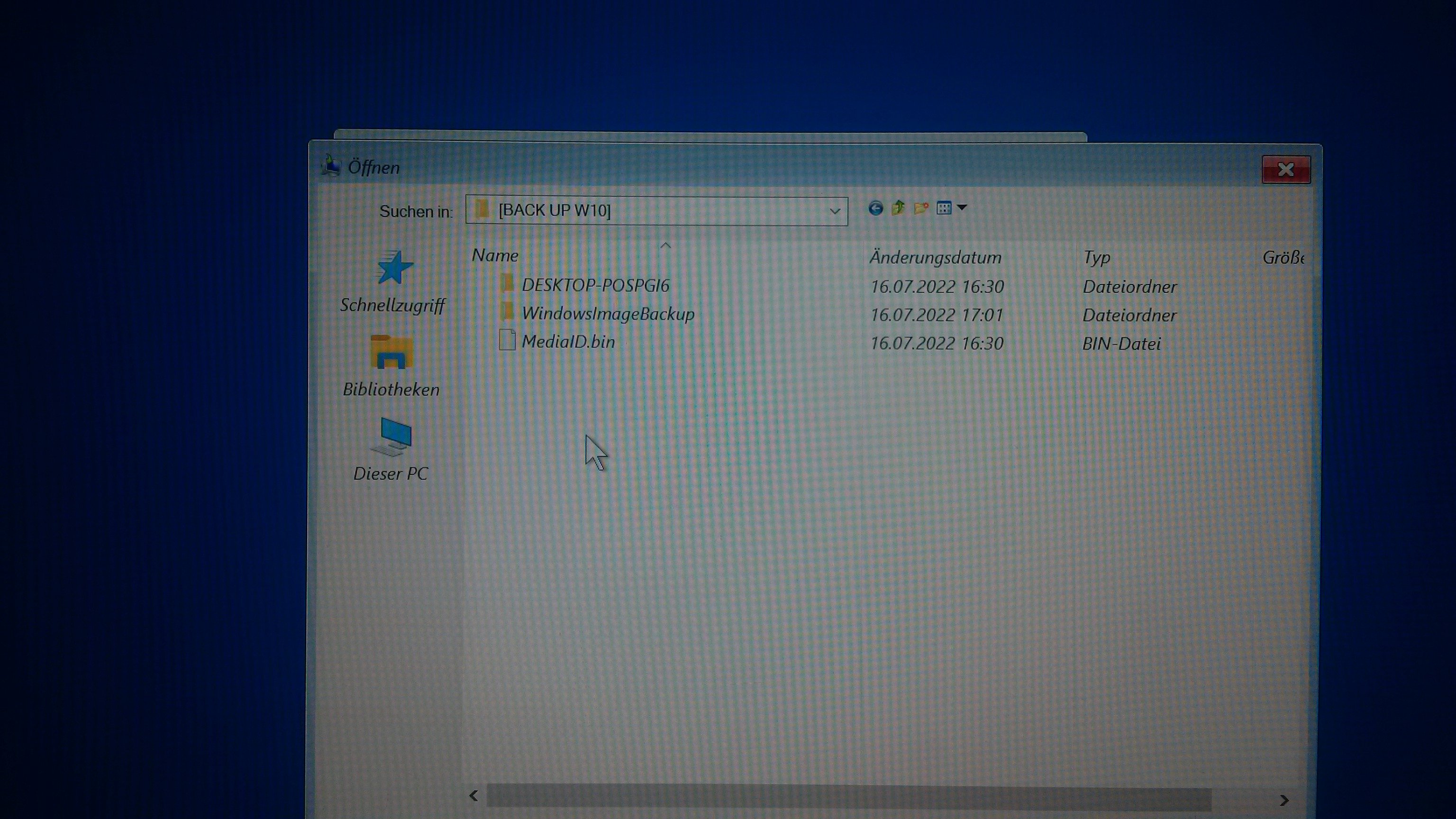
Task: Sort by the Größe column header
Action: [1282, 258]
